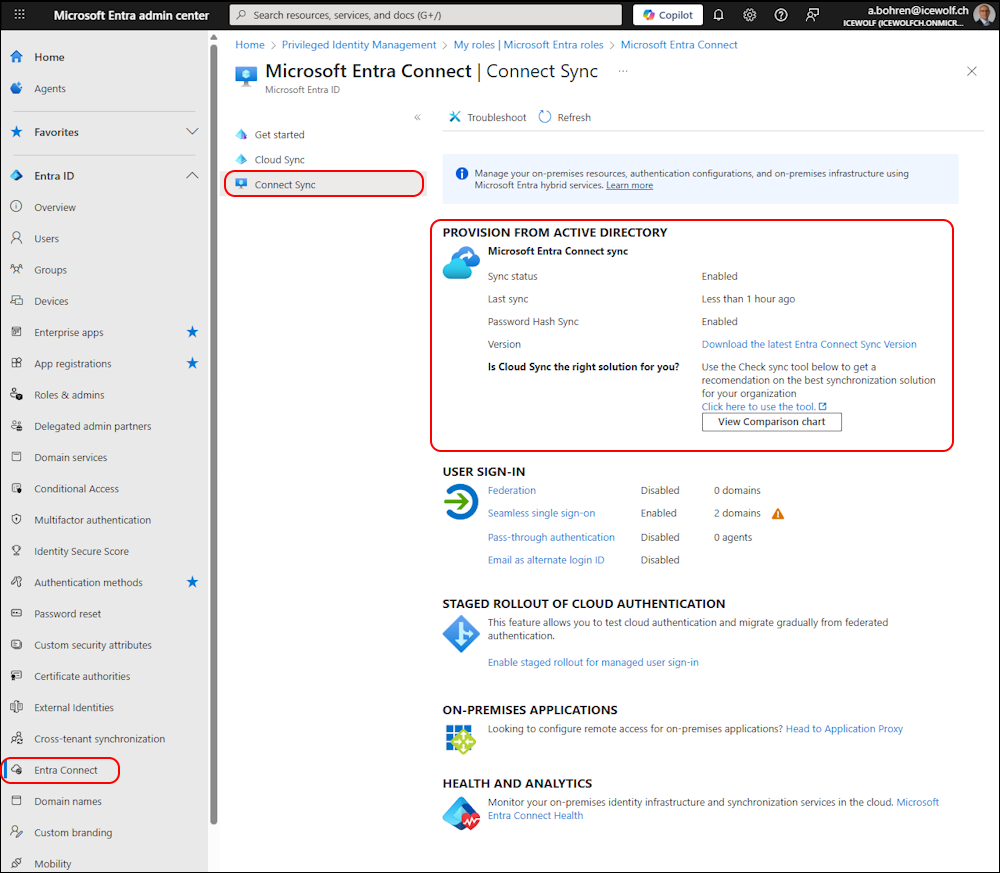Click the Groups icon in sidebar

(x=17, y=269)
